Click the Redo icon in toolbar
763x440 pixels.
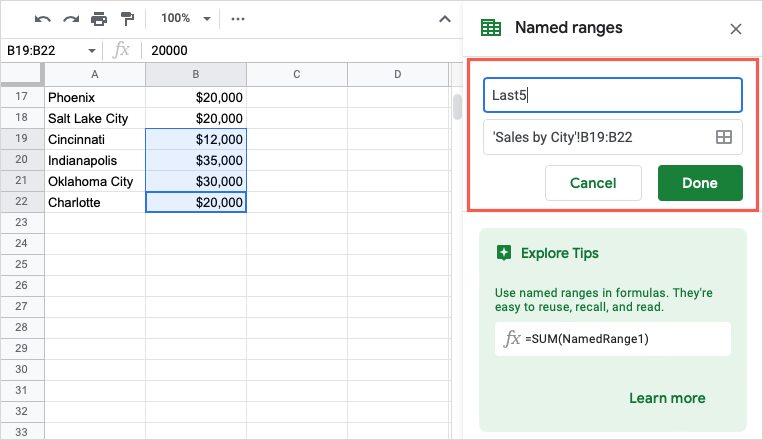coord(70,19)
